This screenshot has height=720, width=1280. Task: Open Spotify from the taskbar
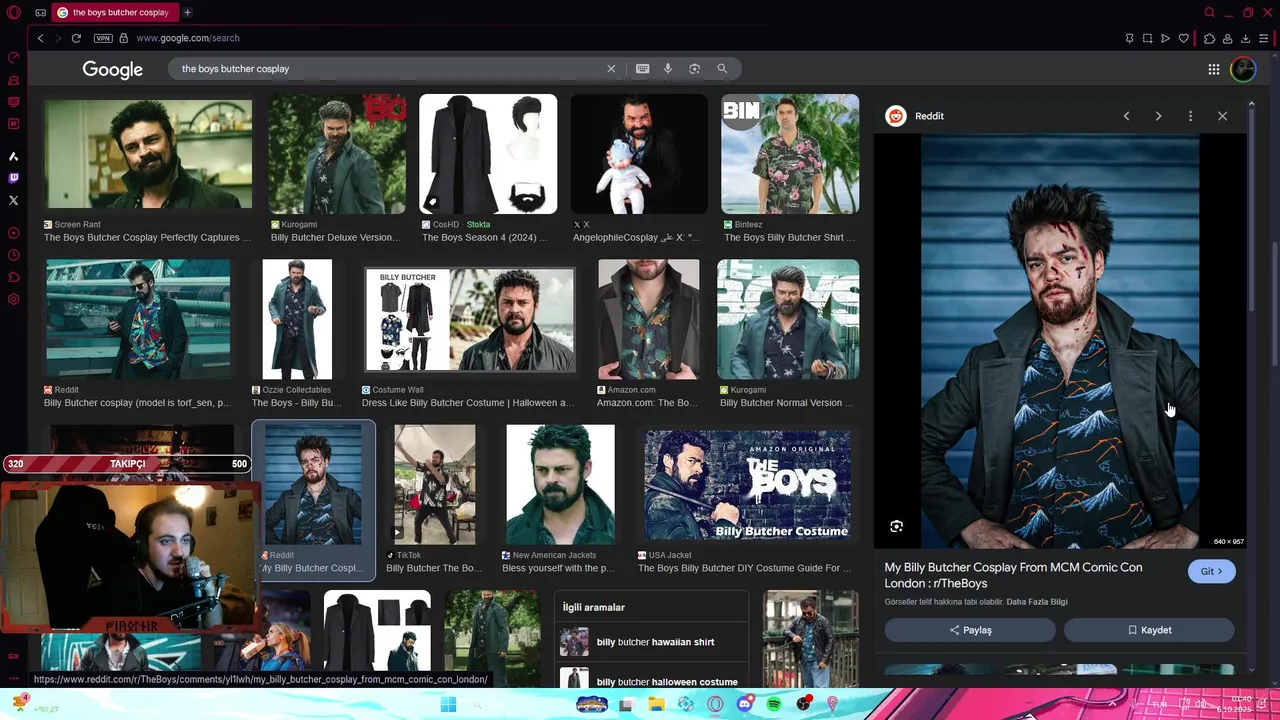pyautogui.click(x=774, y=705)
